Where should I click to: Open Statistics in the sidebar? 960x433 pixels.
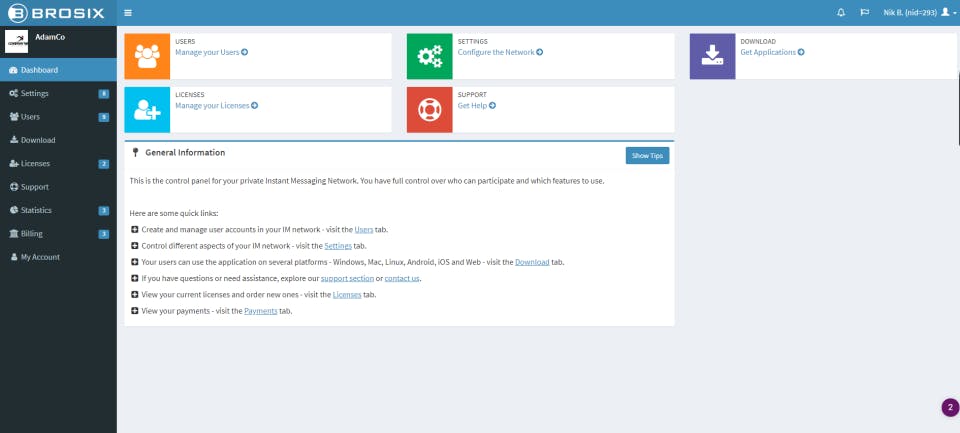click(58, 210)
